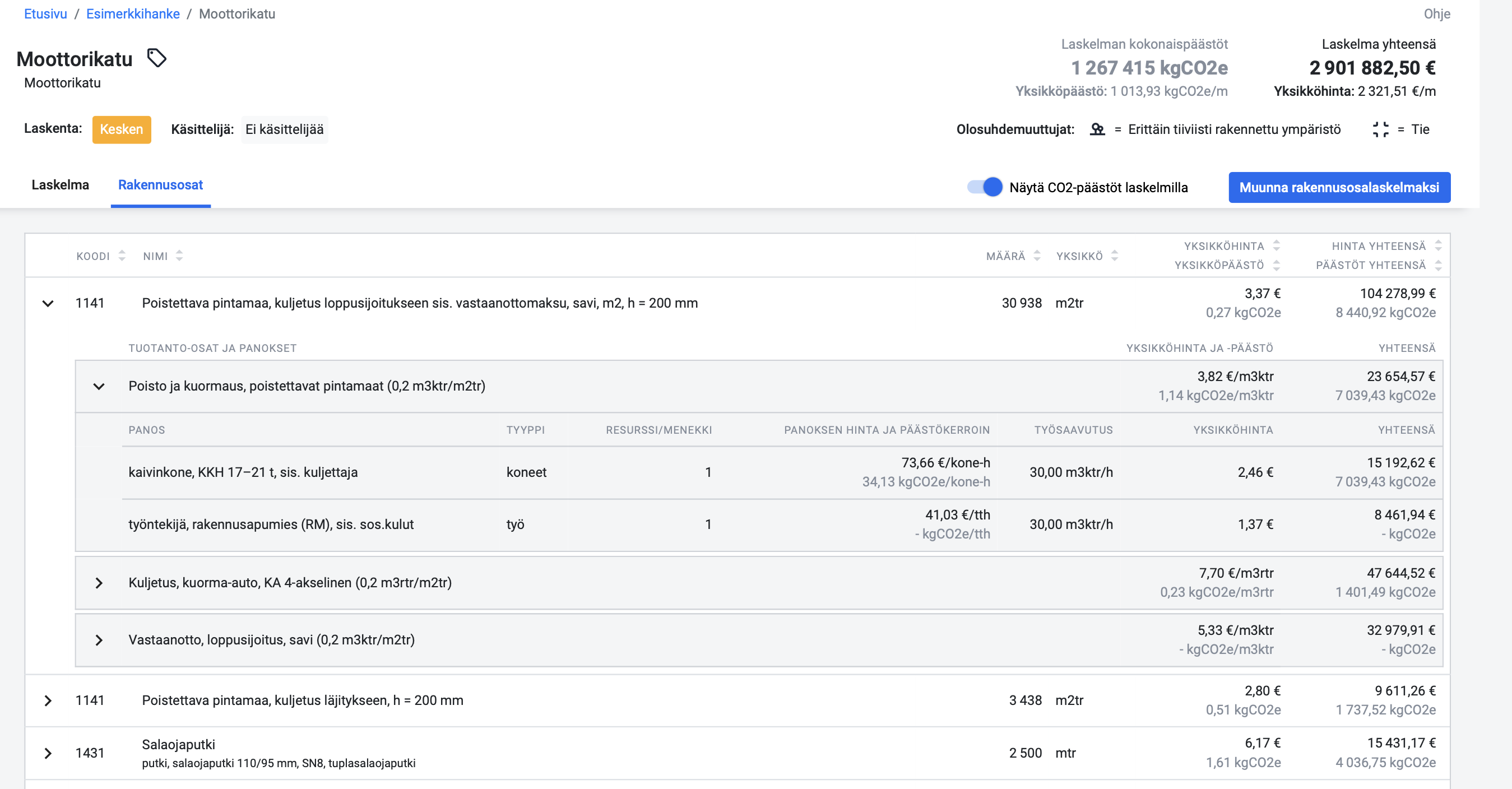The width and height of the screenshot is (1512, 789).
Task: Click 15 431,17 € Salaojaputki total
Action: 1401,743
